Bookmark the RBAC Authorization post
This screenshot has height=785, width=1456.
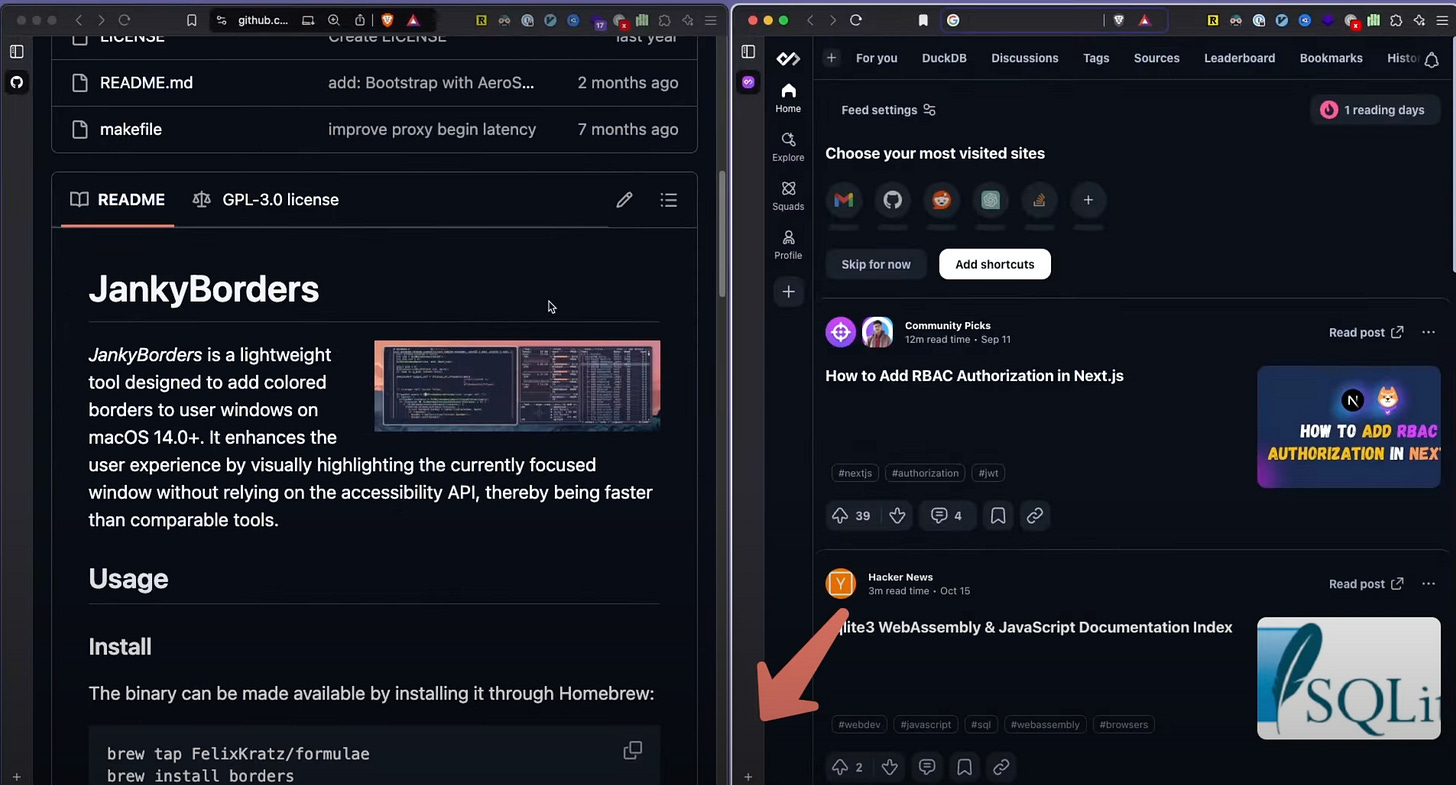coord(997,516)
